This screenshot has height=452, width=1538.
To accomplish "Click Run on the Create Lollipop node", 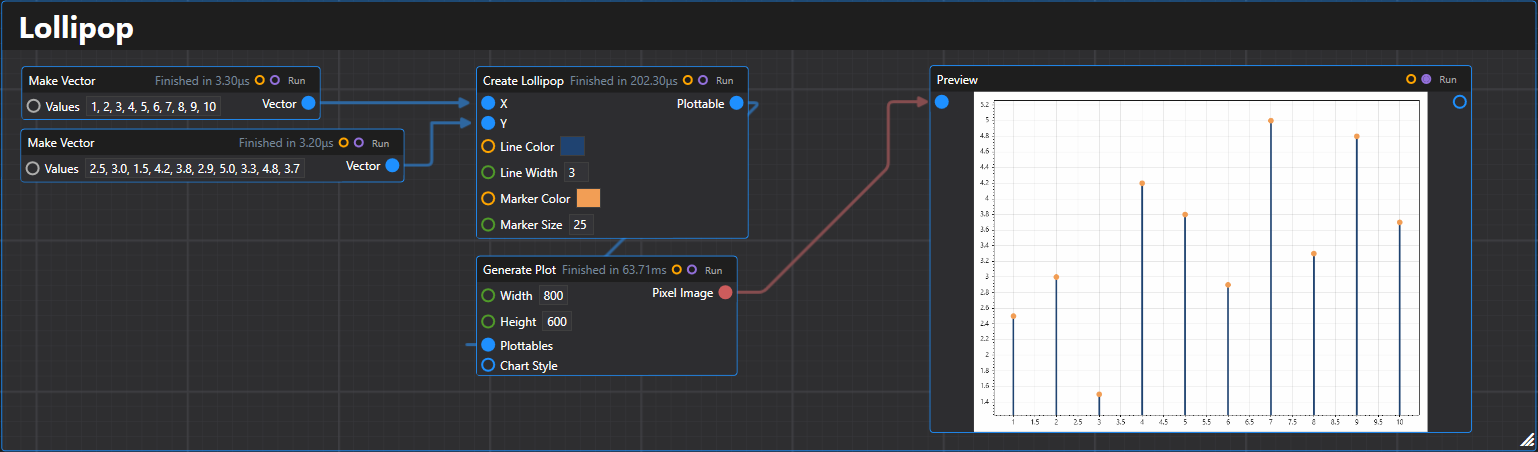I will point(725,80).
